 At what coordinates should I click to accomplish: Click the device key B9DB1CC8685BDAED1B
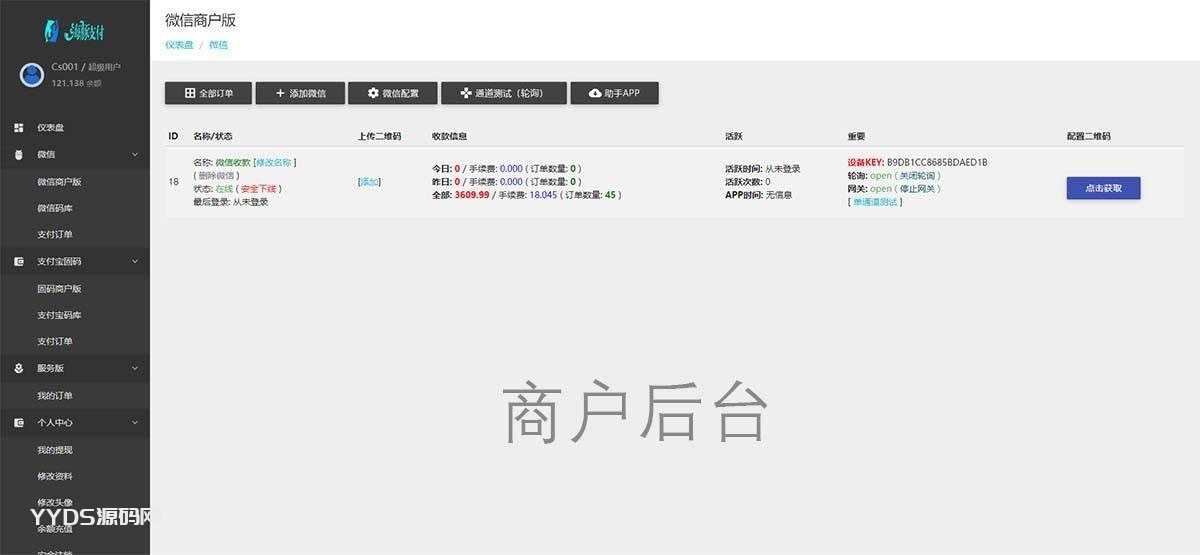click(x=937, y=162)
